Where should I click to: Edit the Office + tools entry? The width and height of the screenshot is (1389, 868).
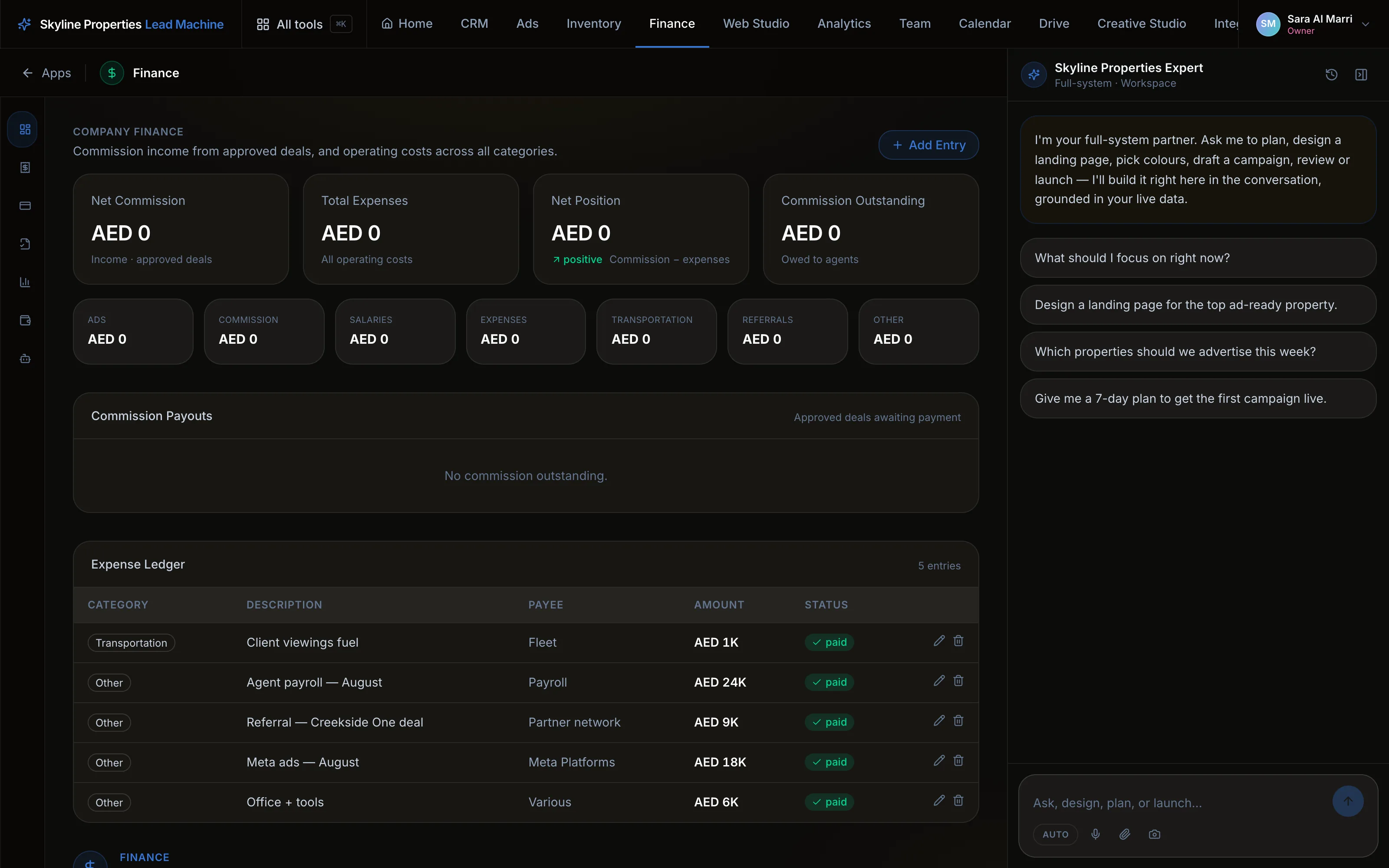(x=939, y=800)
